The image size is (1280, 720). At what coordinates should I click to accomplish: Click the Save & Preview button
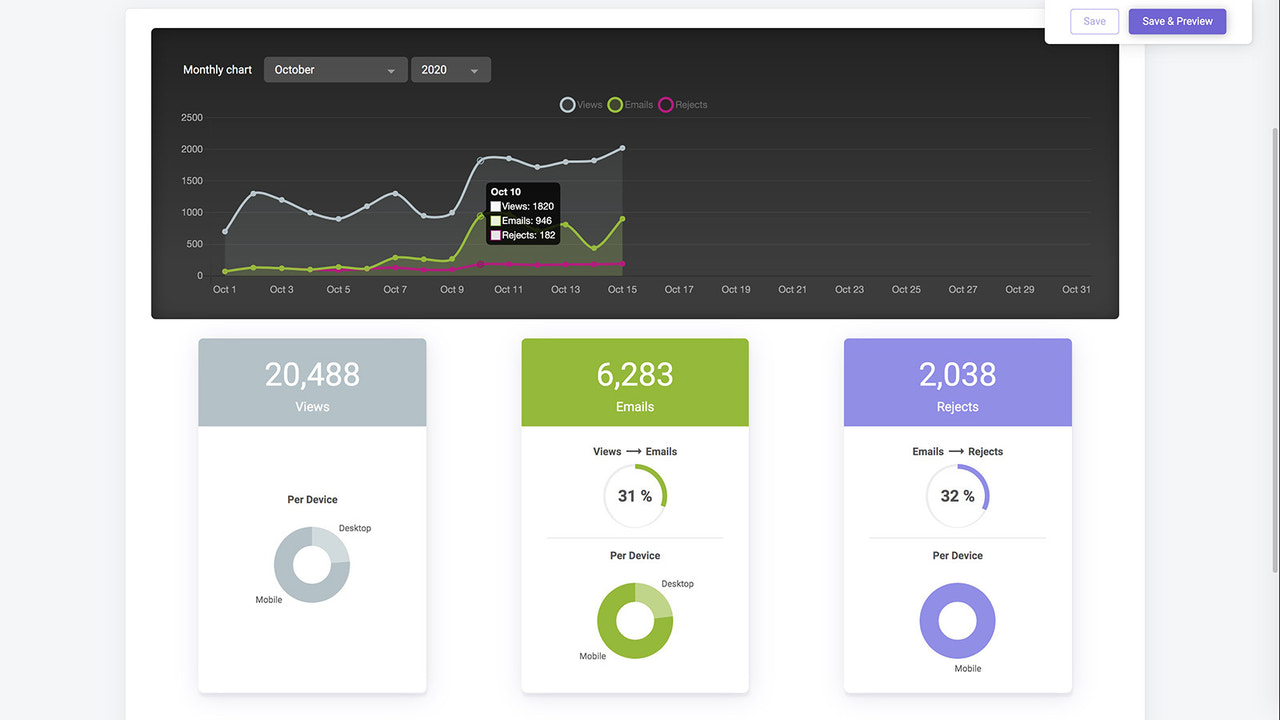point(1177,21)
